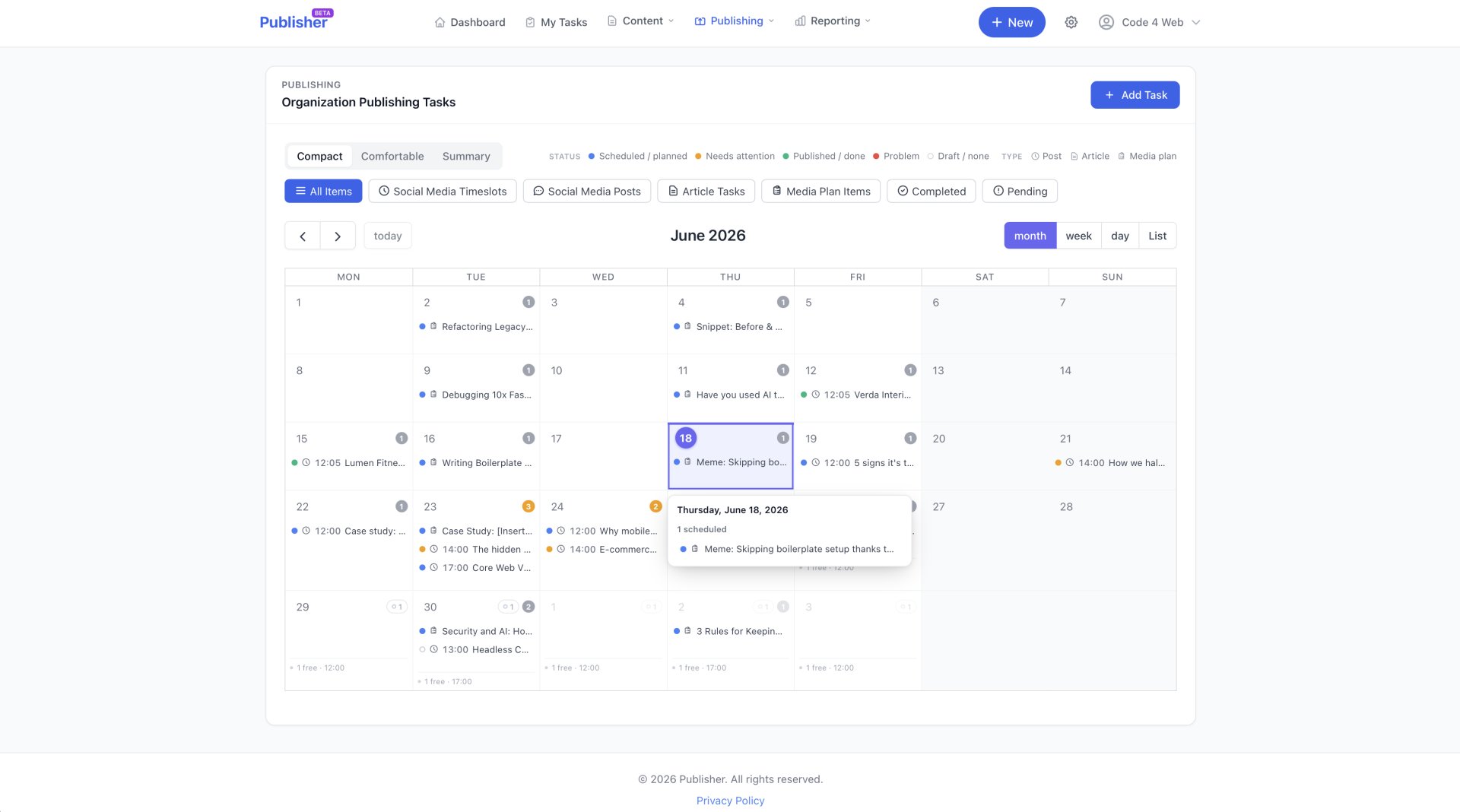The width and height of the screenshot is (1460, 812).
Task: Click the clock icon on Lumen Fitne... event
Action: pos(306,462)
